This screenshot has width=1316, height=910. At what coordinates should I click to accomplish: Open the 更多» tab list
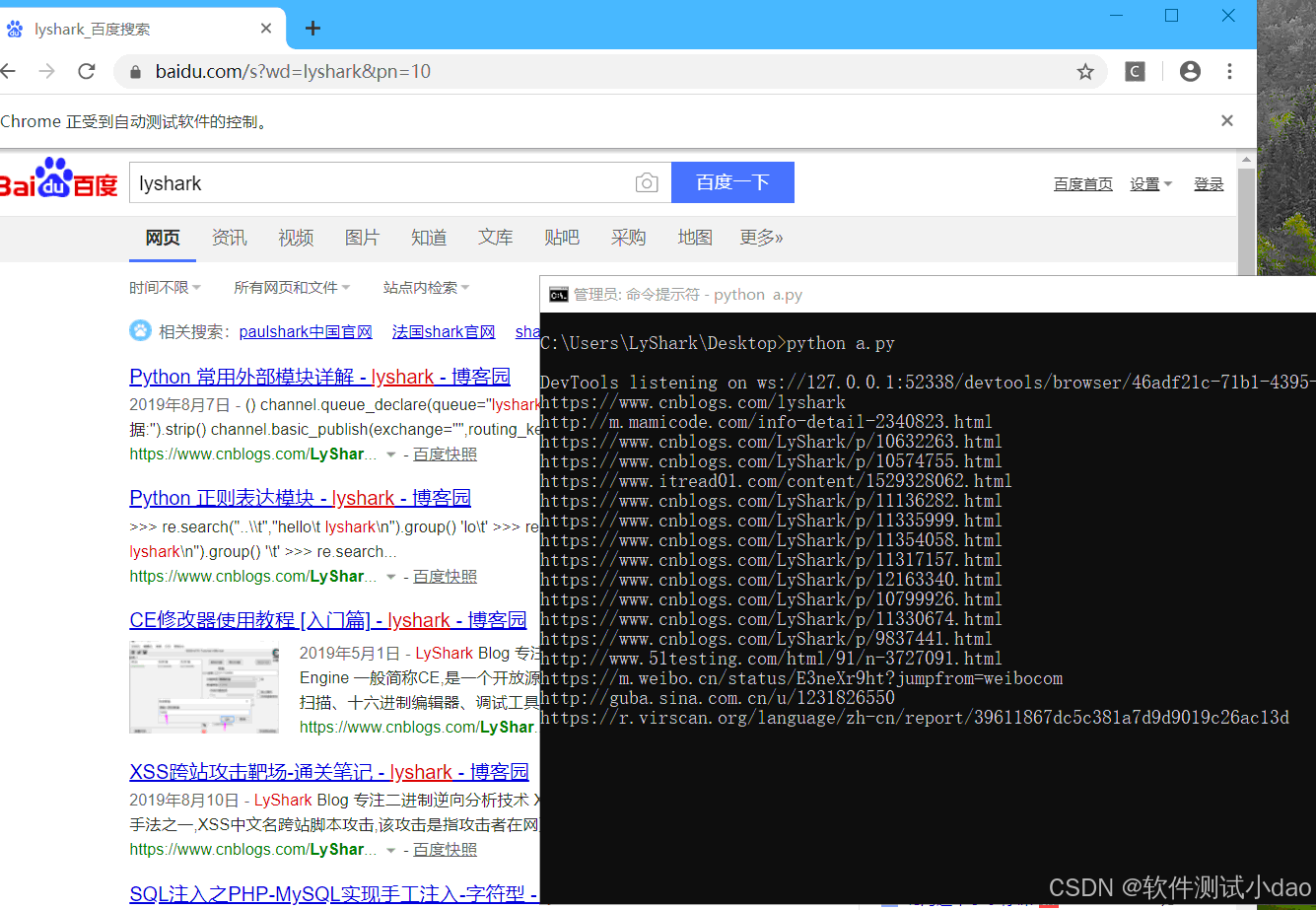pos(761,238)
